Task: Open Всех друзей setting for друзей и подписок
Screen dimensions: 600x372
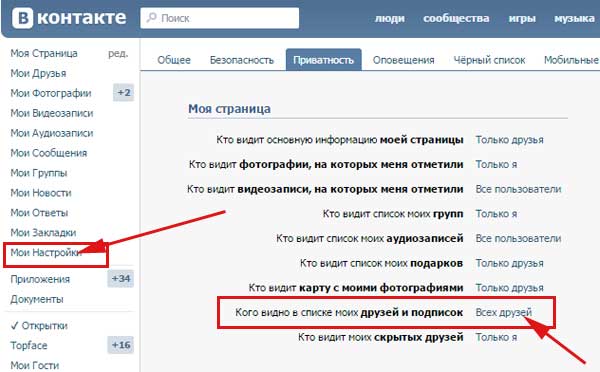Action: [x=504, y=312]
